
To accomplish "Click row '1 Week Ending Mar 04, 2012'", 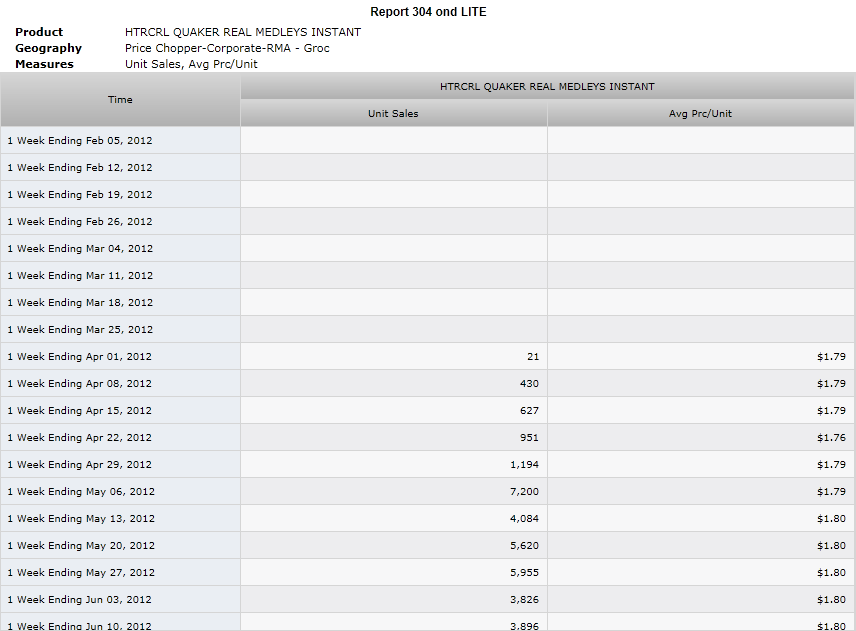I will (427, 248).
